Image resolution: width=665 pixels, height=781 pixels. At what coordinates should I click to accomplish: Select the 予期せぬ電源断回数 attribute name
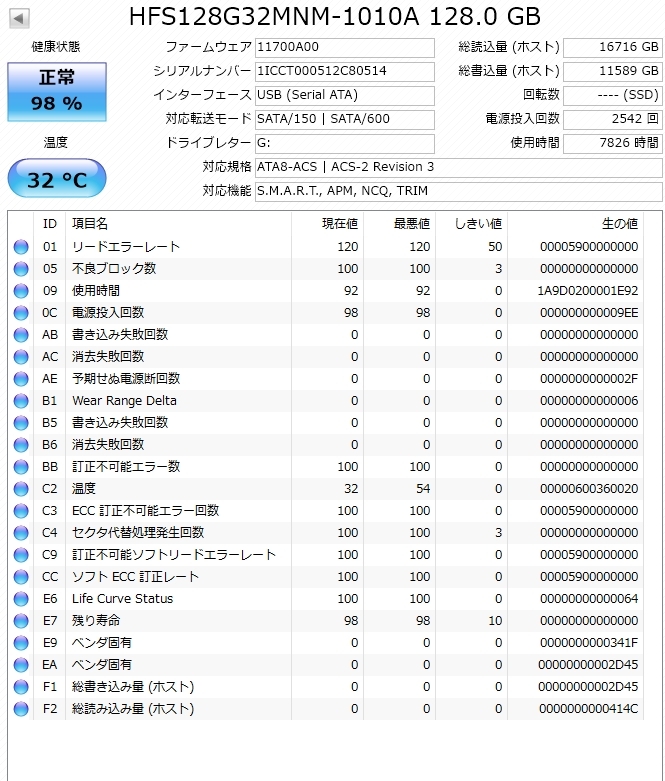pos(126,379)
